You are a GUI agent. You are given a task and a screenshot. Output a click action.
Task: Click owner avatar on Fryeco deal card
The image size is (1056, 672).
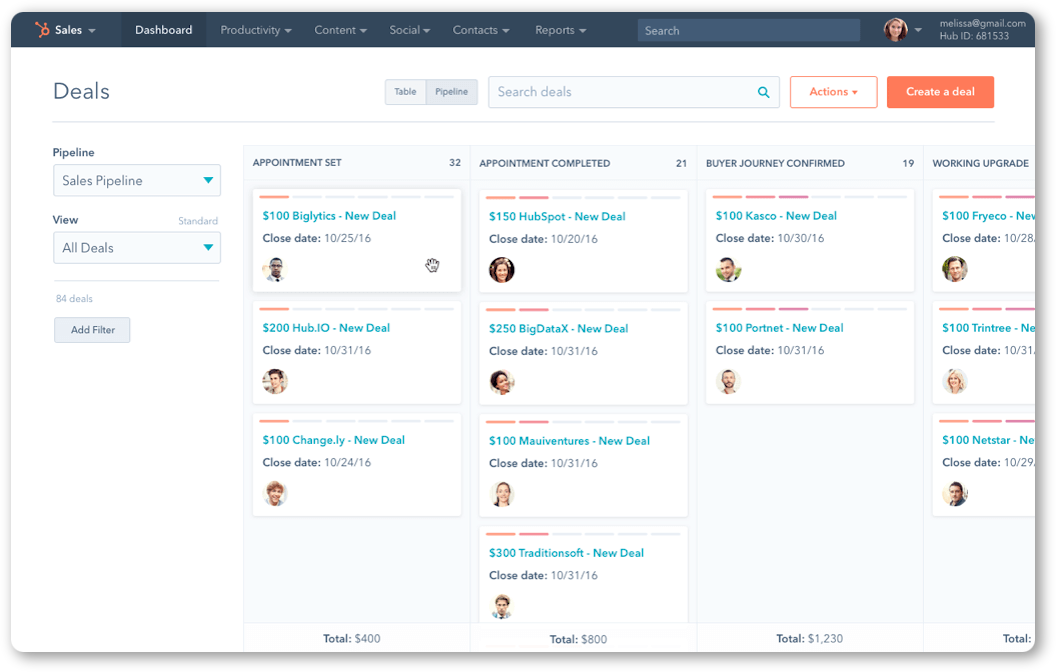[x=954, y=269]
